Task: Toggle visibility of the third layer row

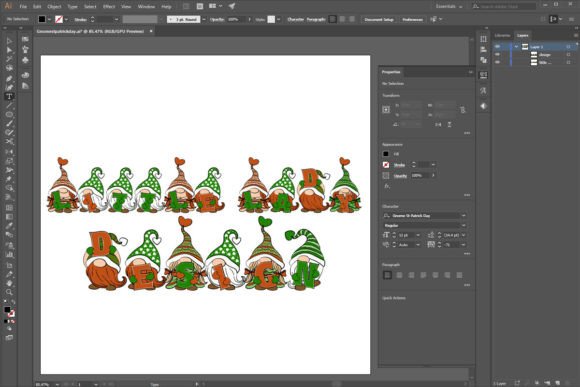Action: click(498, 63)
